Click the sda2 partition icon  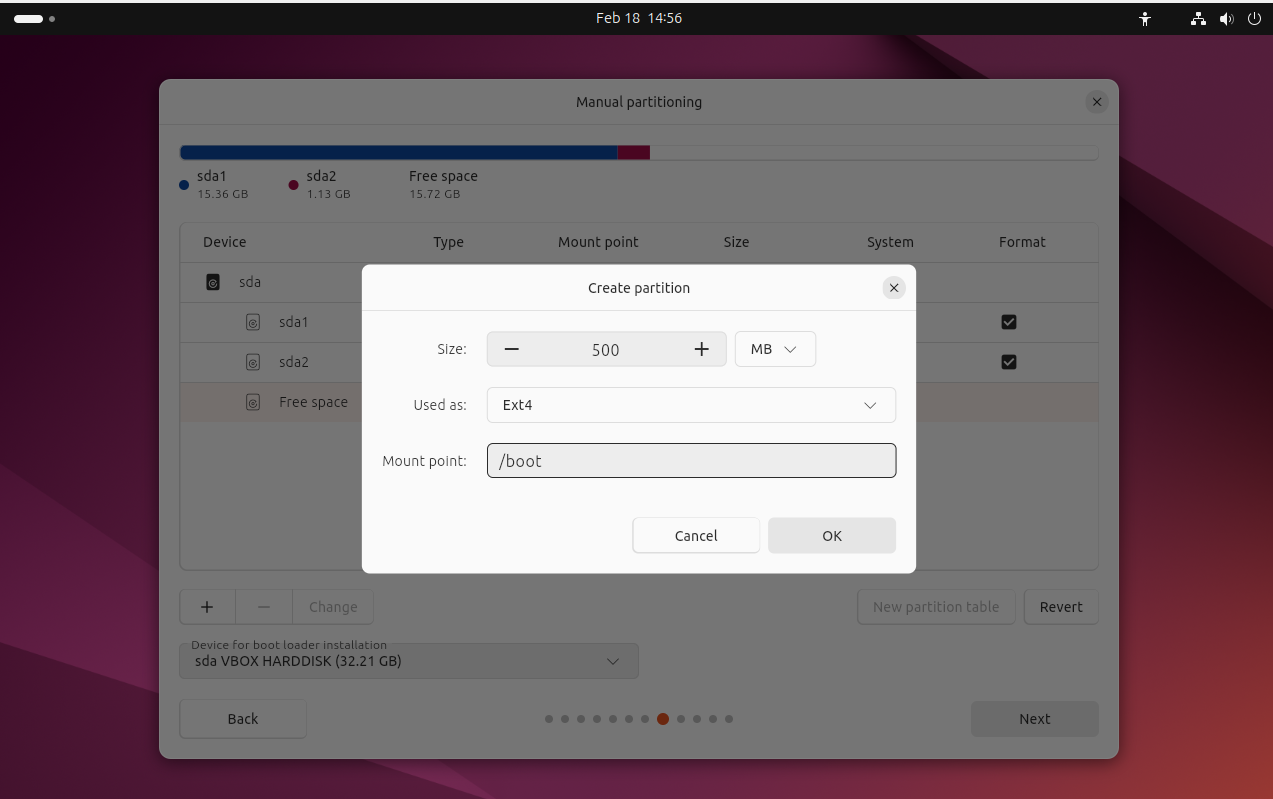click(x=253, y=362)
